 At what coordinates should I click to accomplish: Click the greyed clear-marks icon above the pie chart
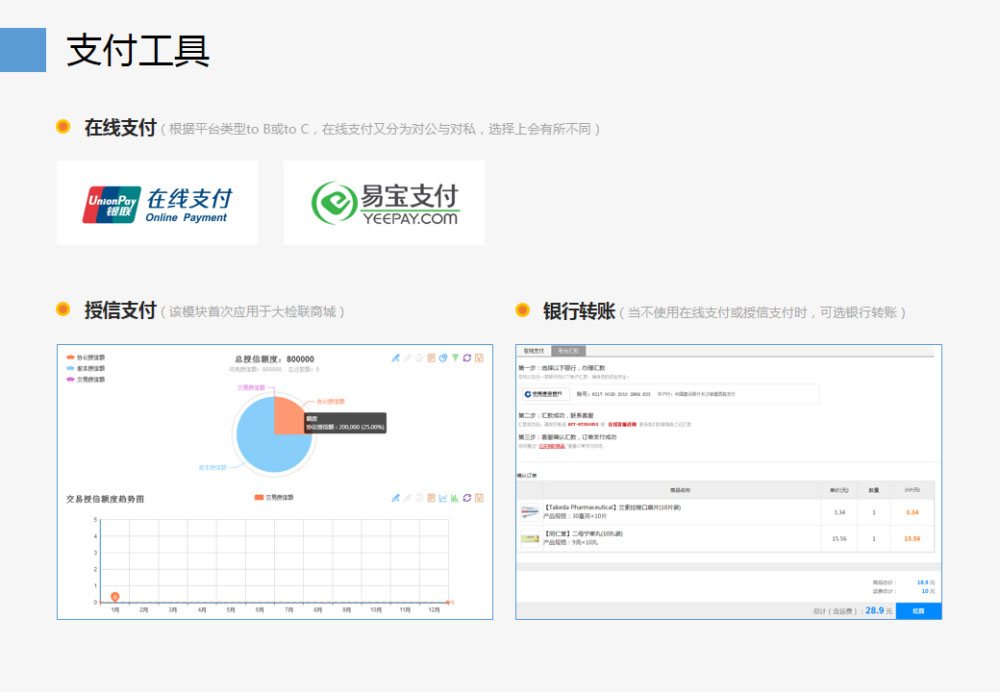(420, 358)
